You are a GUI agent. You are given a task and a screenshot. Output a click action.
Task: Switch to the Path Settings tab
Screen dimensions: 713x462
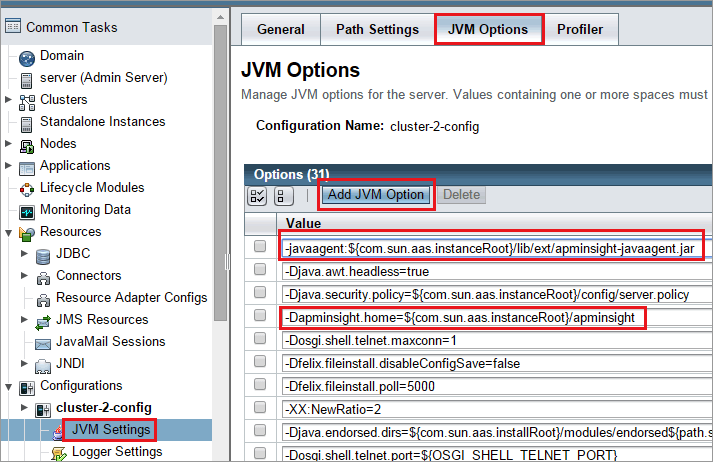point(377,29)
